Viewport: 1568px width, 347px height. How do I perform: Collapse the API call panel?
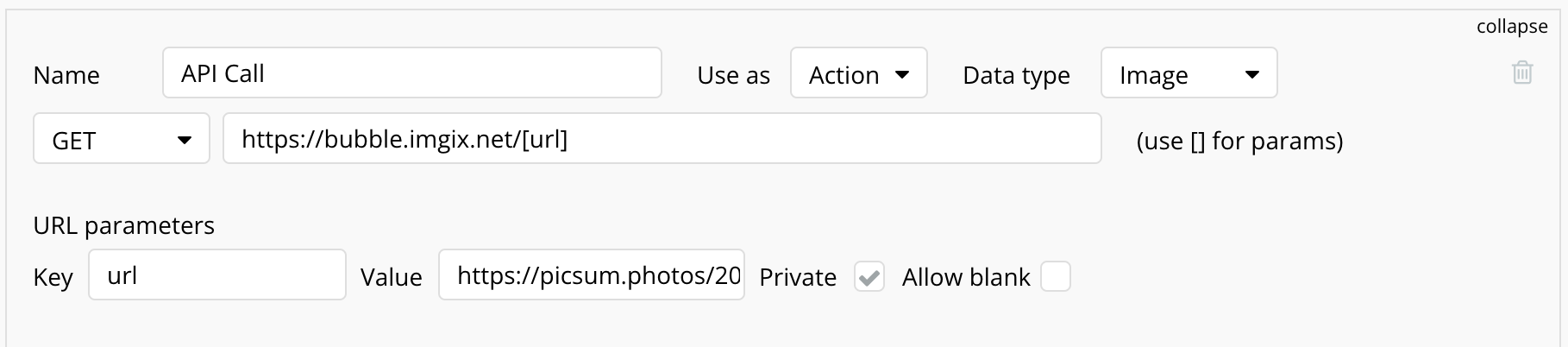point(1511,27)
